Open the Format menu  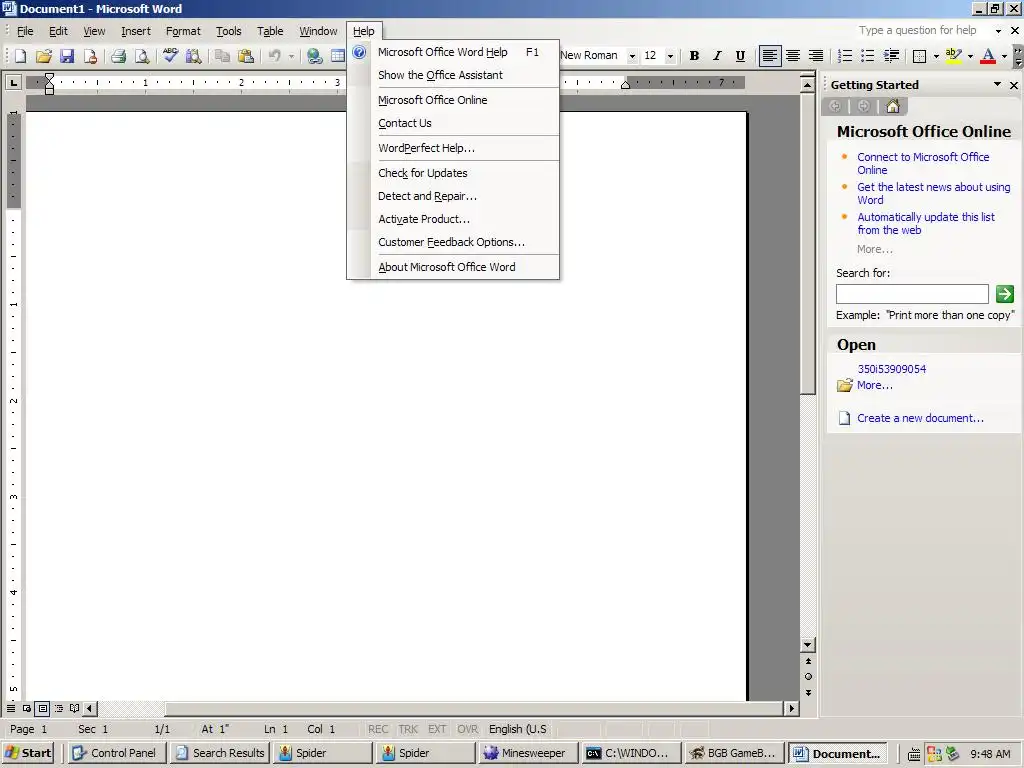pyautogui.click(x=183, y=31)
